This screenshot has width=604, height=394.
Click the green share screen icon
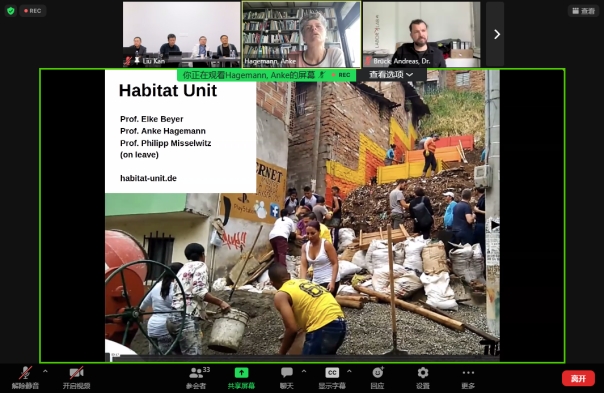(x=241, y=372)
